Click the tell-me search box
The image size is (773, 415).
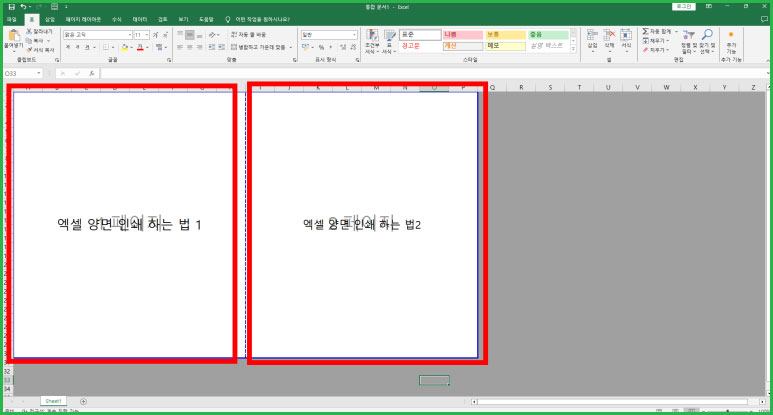(x=262, y=19)
